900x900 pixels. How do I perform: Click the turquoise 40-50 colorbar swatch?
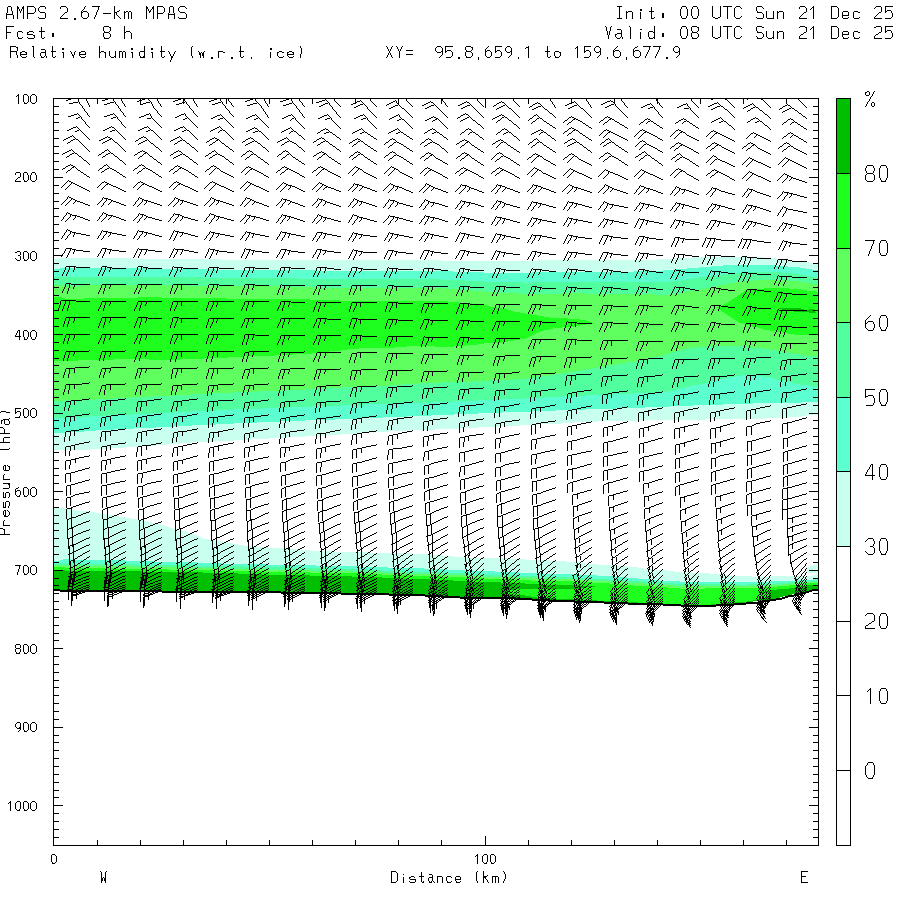[x=843, y=435]
